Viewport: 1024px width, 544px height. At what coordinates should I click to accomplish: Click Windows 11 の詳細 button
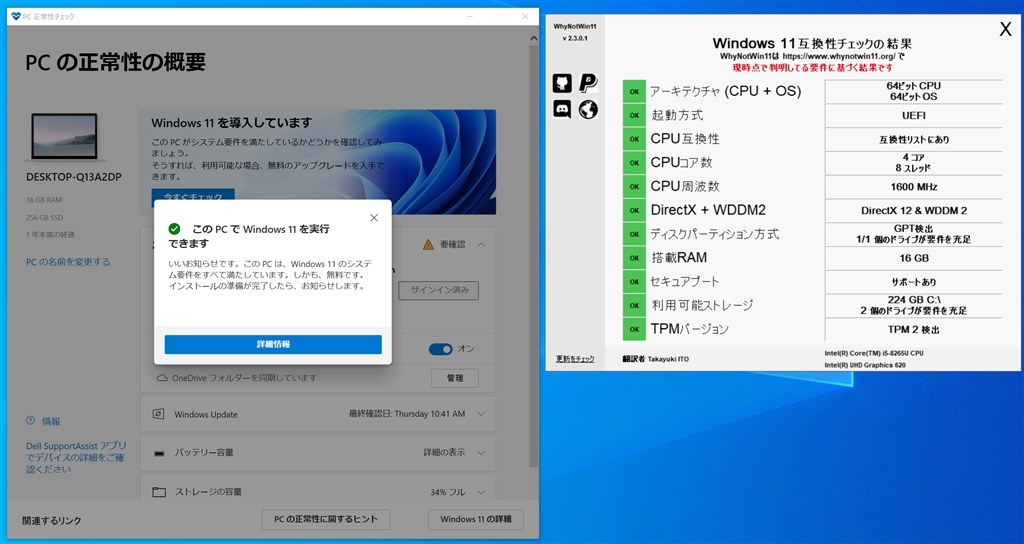tap(475, 519)
